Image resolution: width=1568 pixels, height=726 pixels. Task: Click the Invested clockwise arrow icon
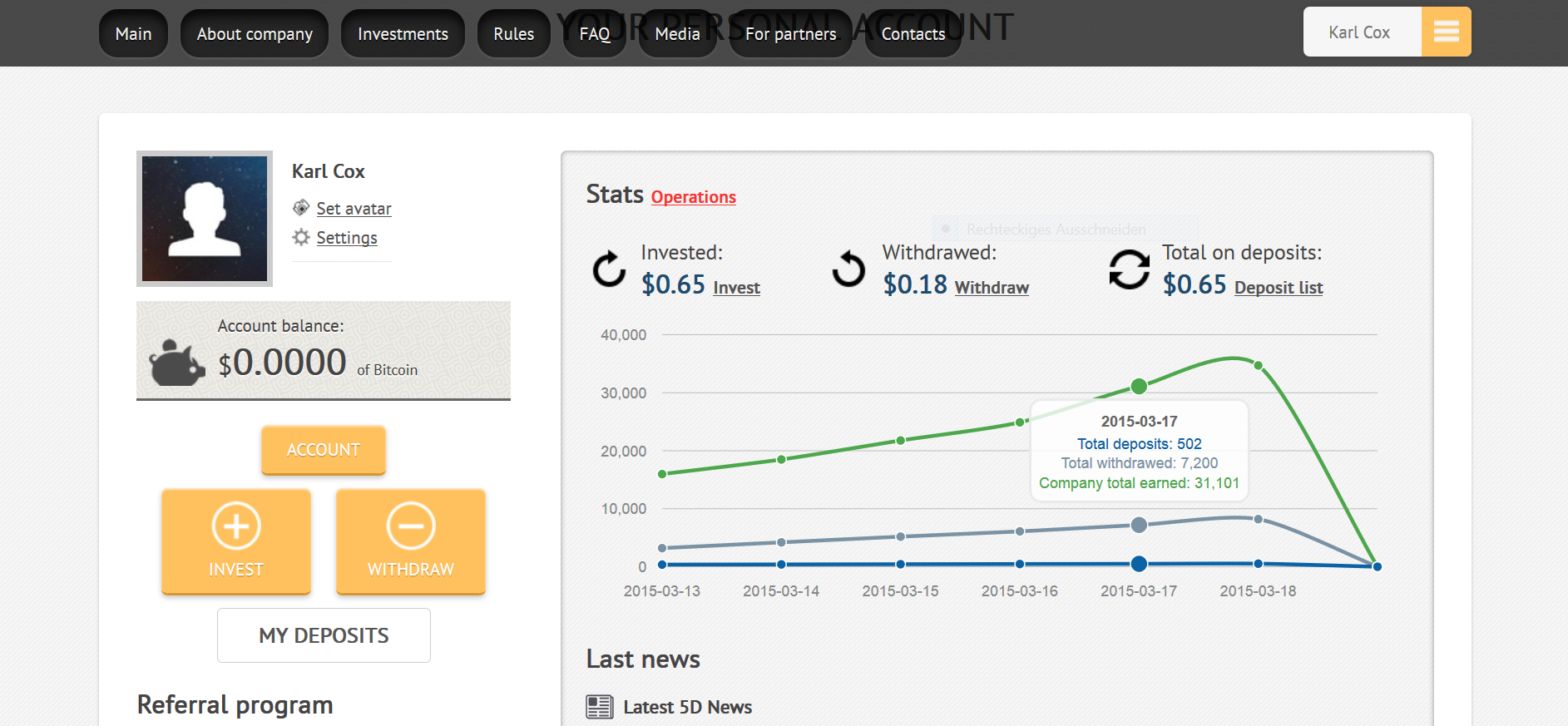[609, 269]
